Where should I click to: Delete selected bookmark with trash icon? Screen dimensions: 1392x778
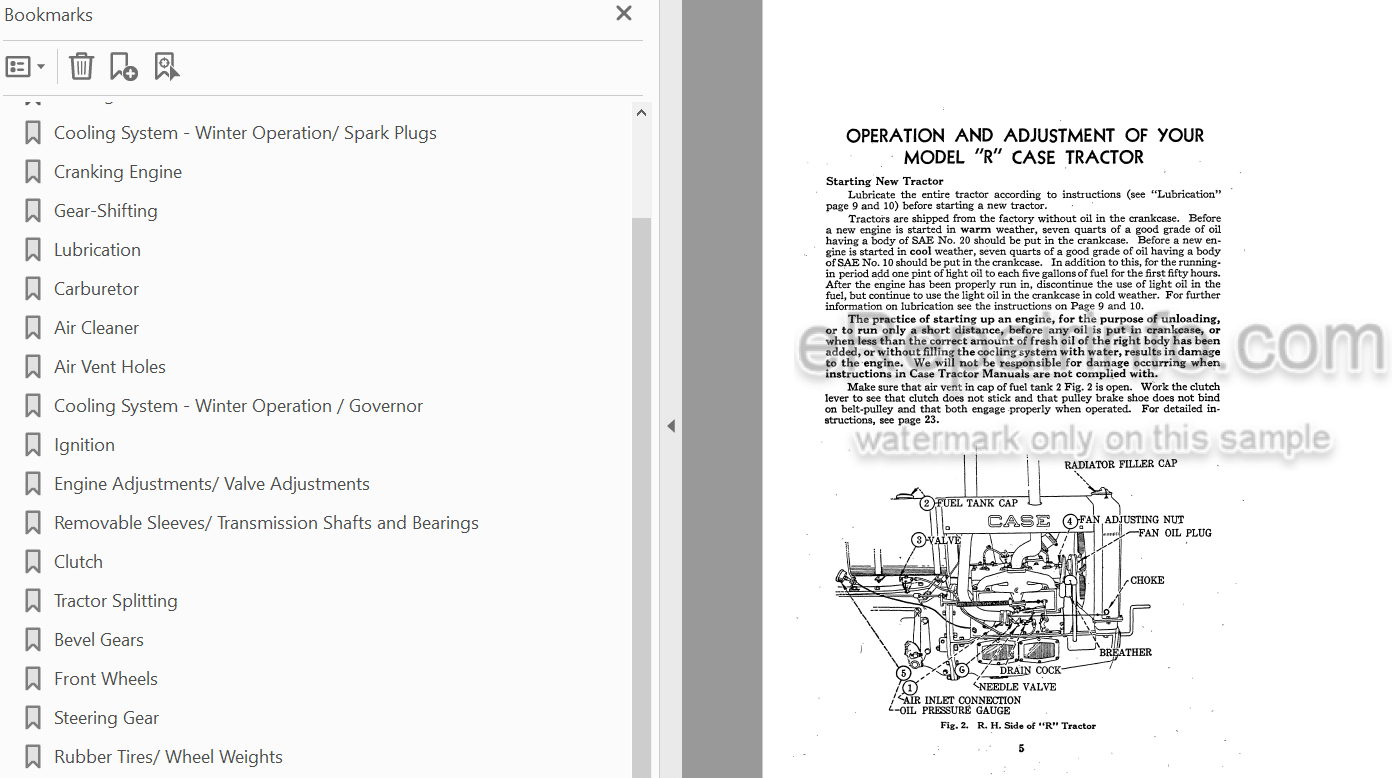click(81, 67)
